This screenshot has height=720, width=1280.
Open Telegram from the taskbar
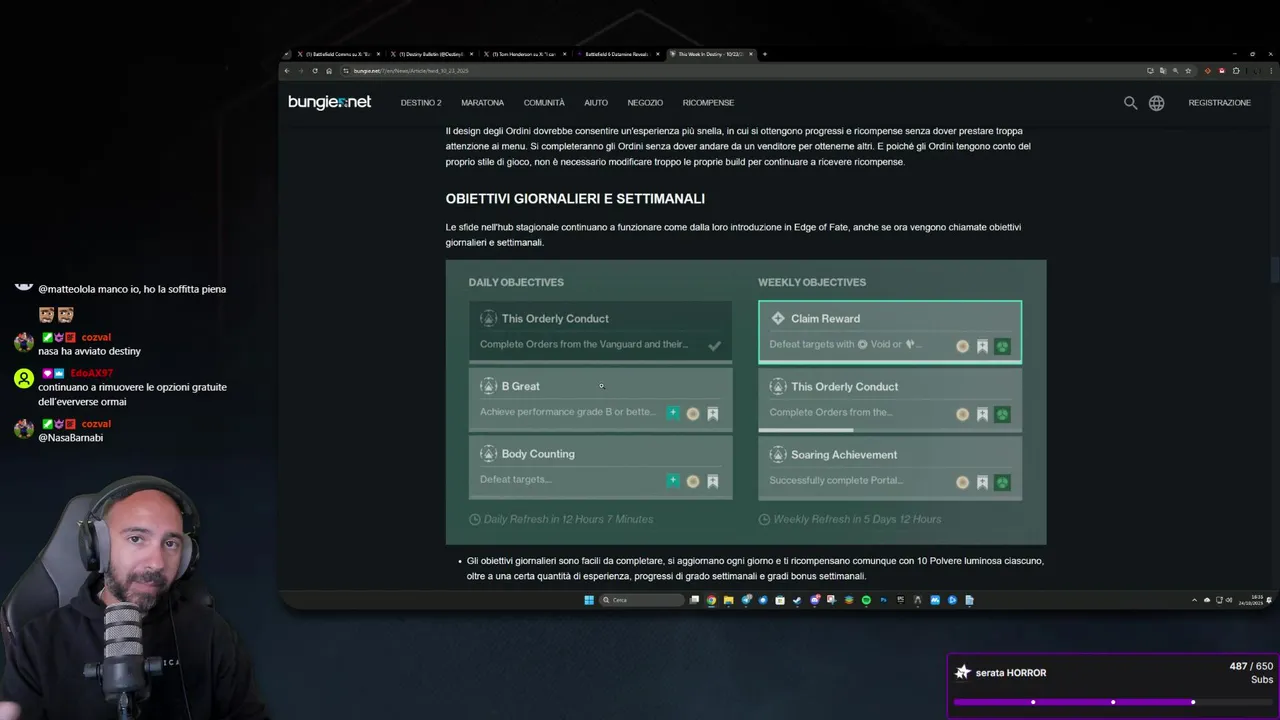pyautogui.click(x=746, y=600)
